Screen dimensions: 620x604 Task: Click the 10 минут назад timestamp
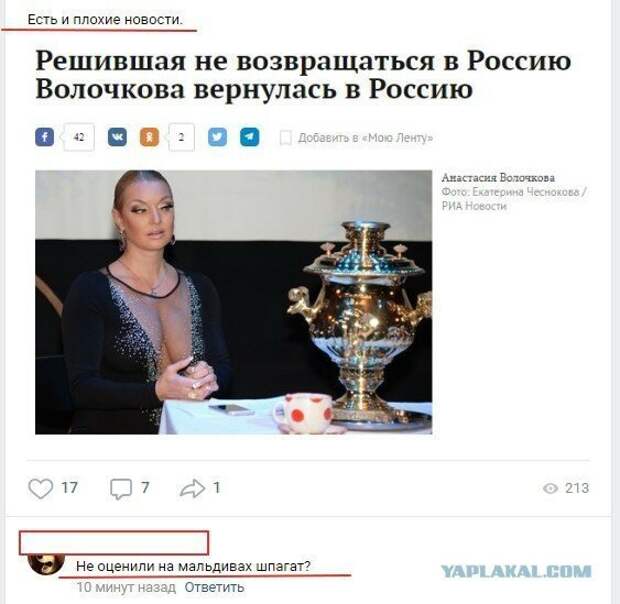pyautogui.click(x=126, y=587)
